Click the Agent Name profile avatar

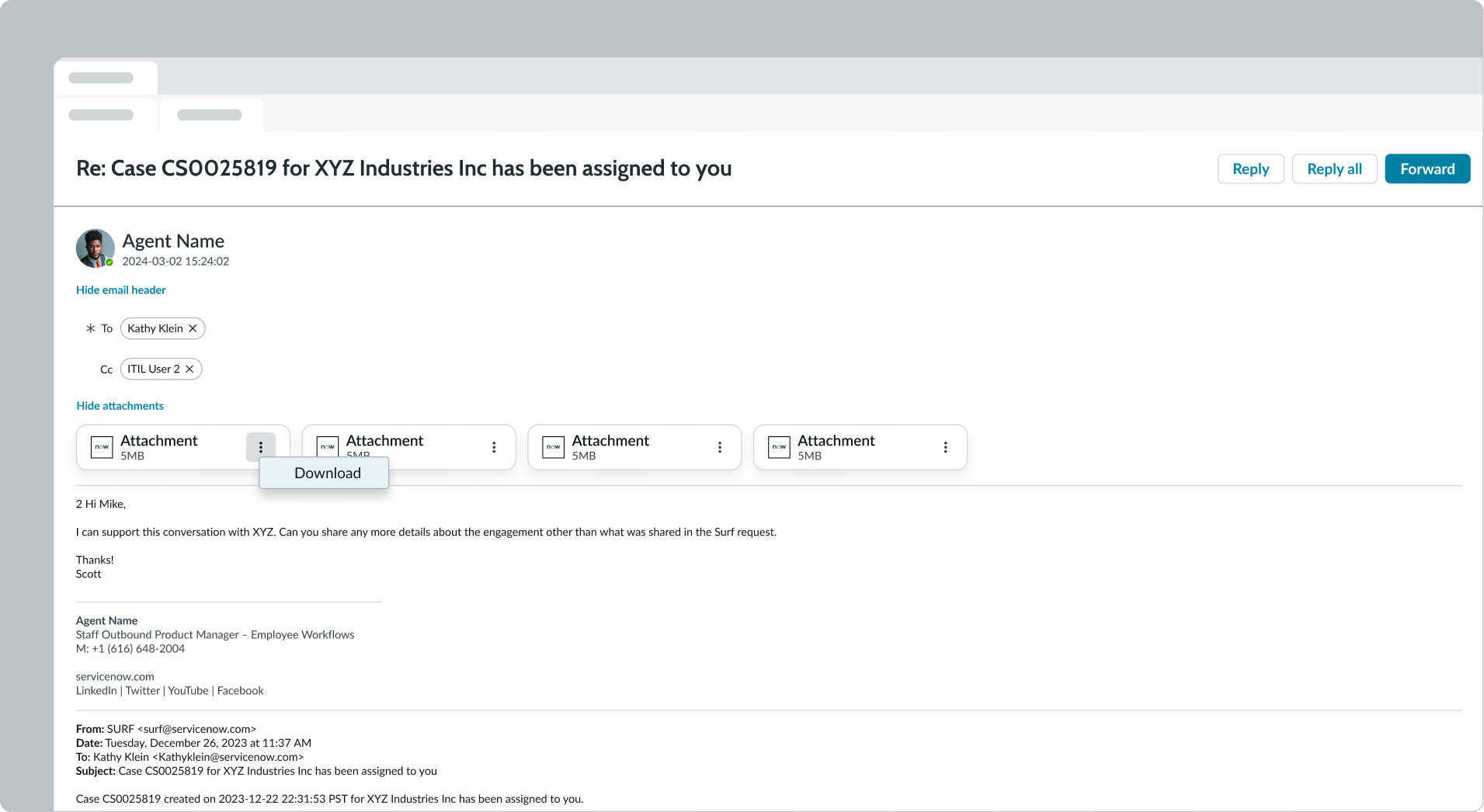click(95, 248)
